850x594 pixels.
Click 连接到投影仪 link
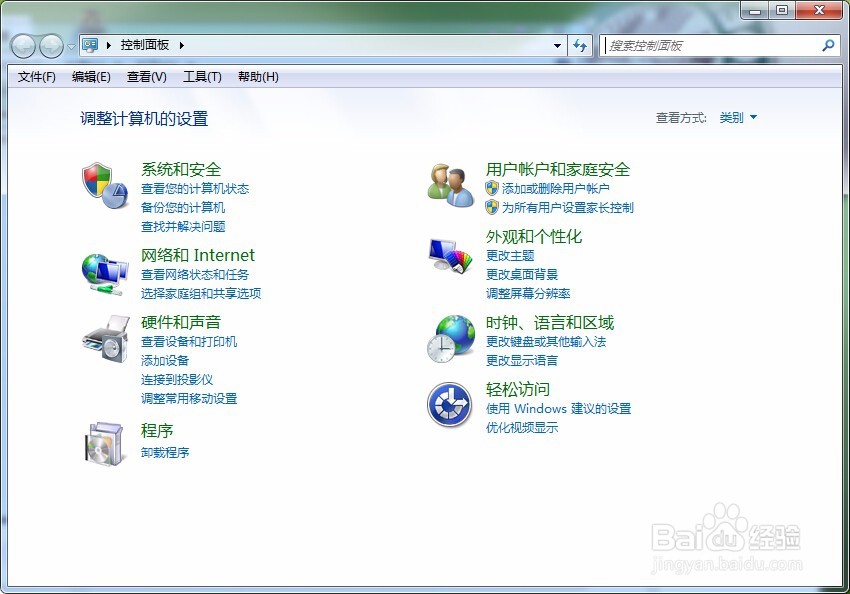177,379
